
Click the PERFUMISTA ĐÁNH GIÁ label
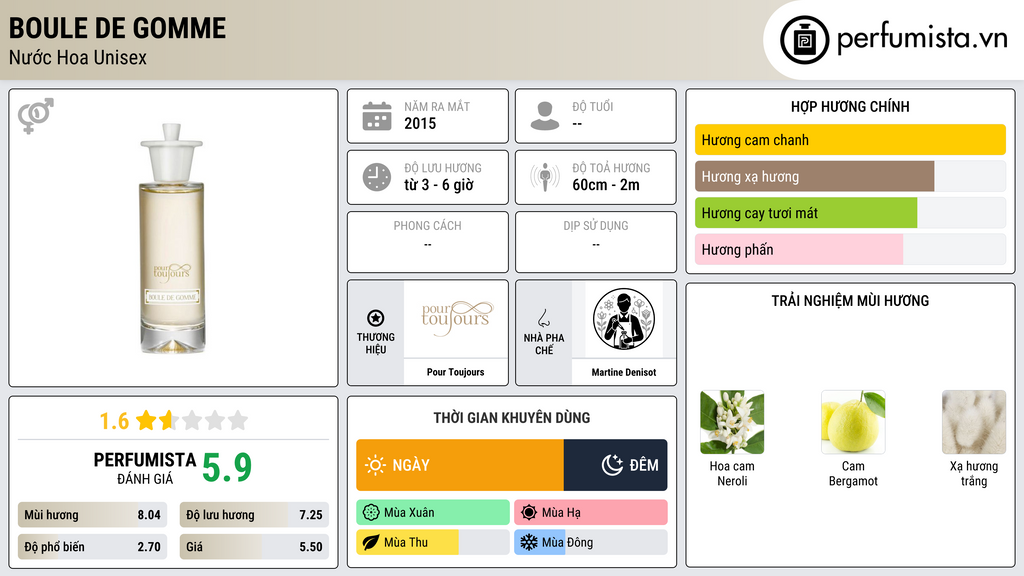pos(145,468)
